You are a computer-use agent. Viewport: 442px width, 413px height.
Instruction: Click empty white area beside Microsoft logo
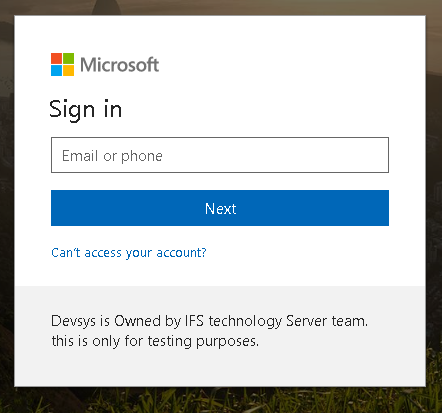283,64
